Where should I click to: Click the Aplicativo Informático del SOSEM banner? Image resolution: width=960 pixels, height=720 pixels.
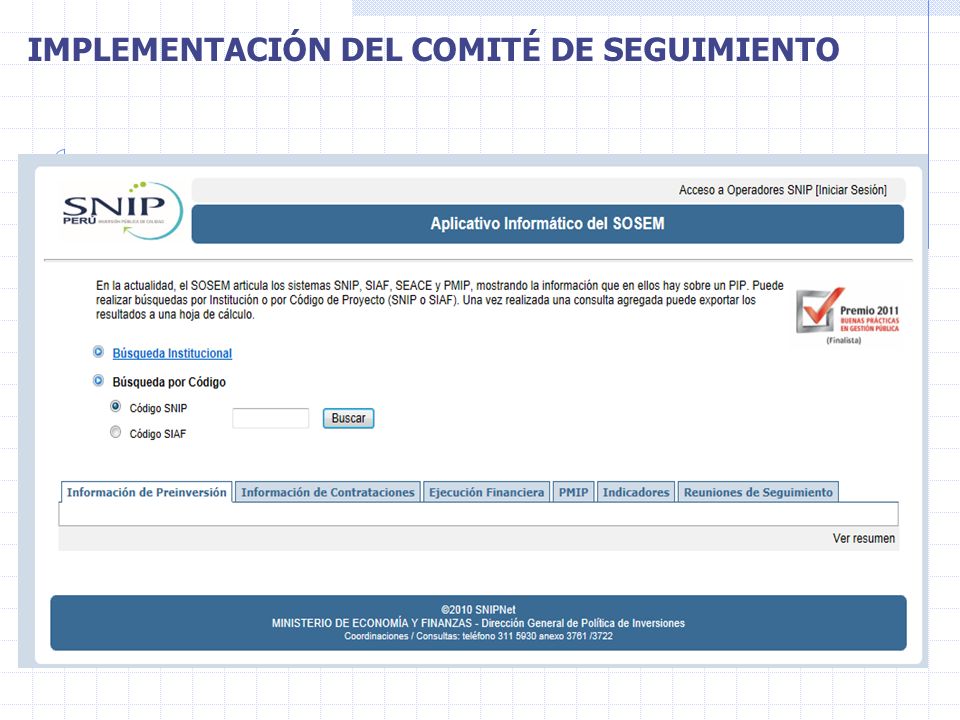pyautogui.click(x=547, y=223)
